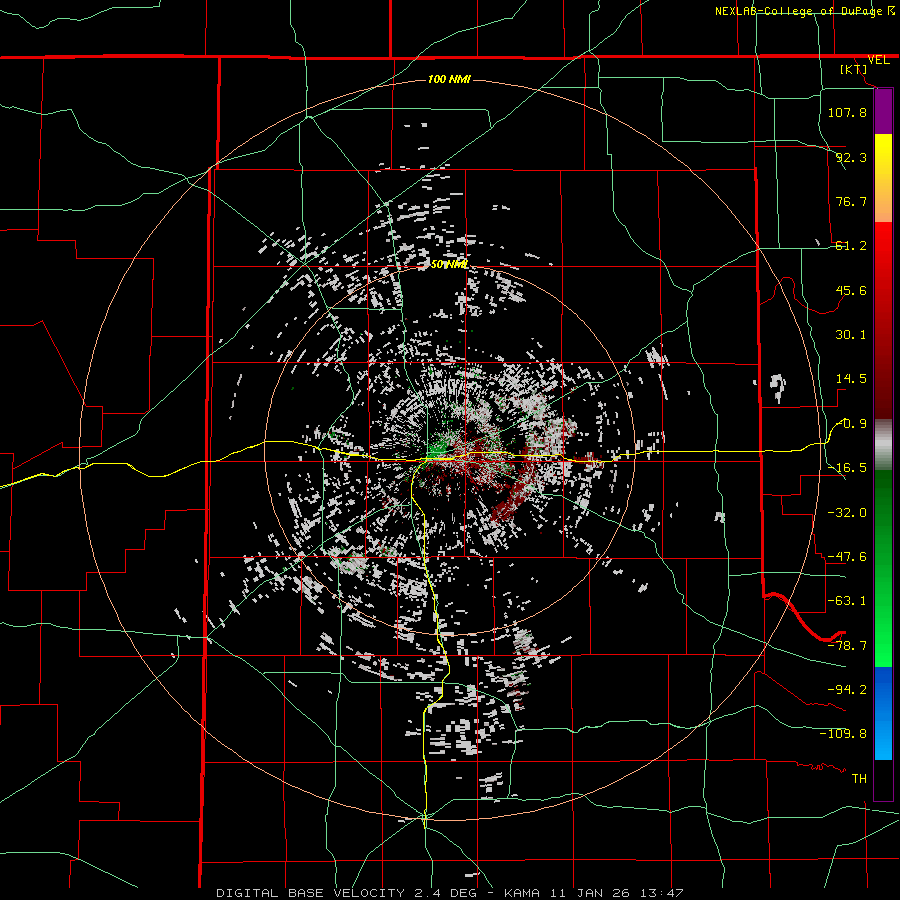Click the TH legend label
Screen dimensions: 900x900
[859, 779]
